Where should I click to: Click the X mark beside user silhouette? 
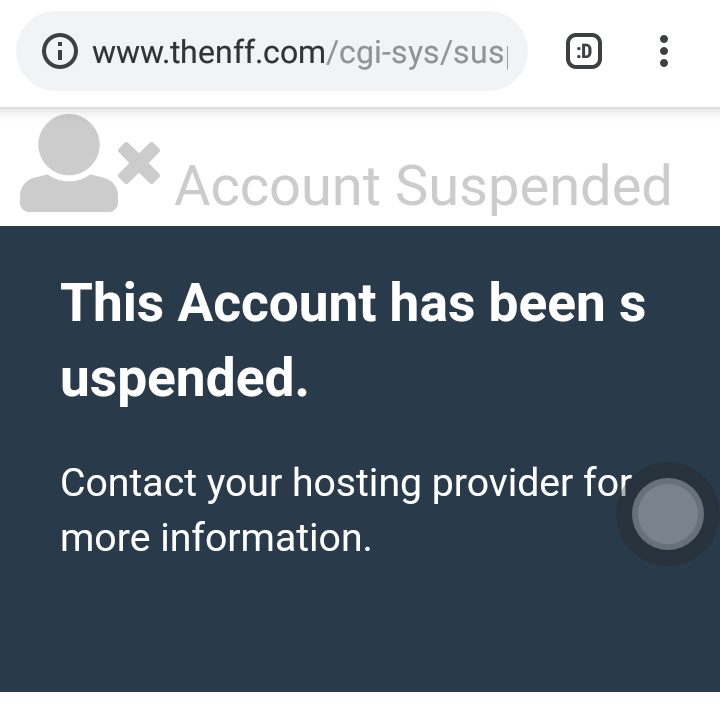coord(139,163)
